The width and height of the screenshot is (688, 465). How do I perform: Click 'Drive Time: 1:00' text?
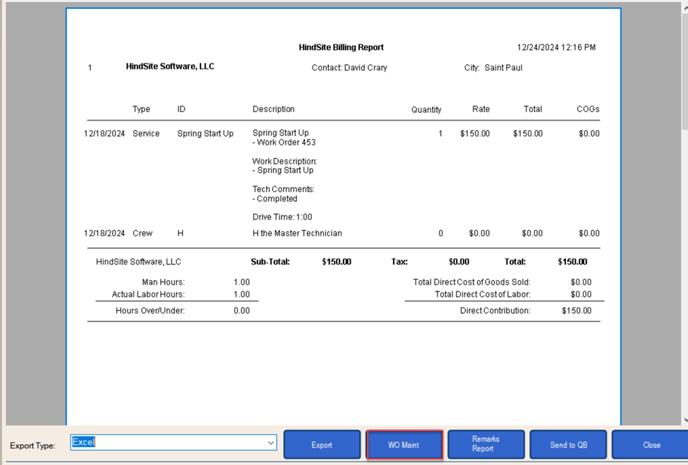tap(282, 217)
